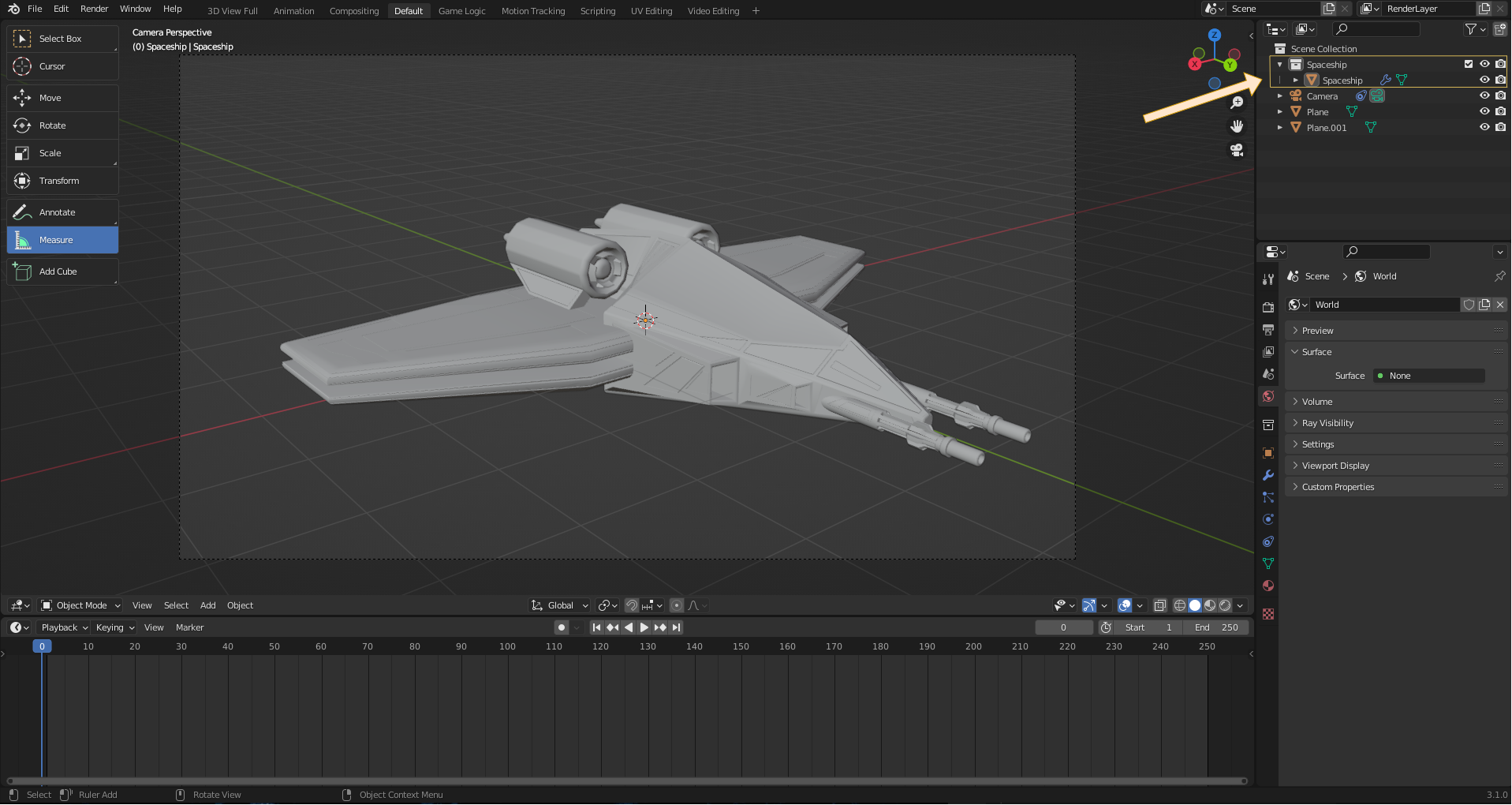This screenshot has height=805, width=1512.
Task: Click the Surface None shader button
Action: coord(1428,376)
